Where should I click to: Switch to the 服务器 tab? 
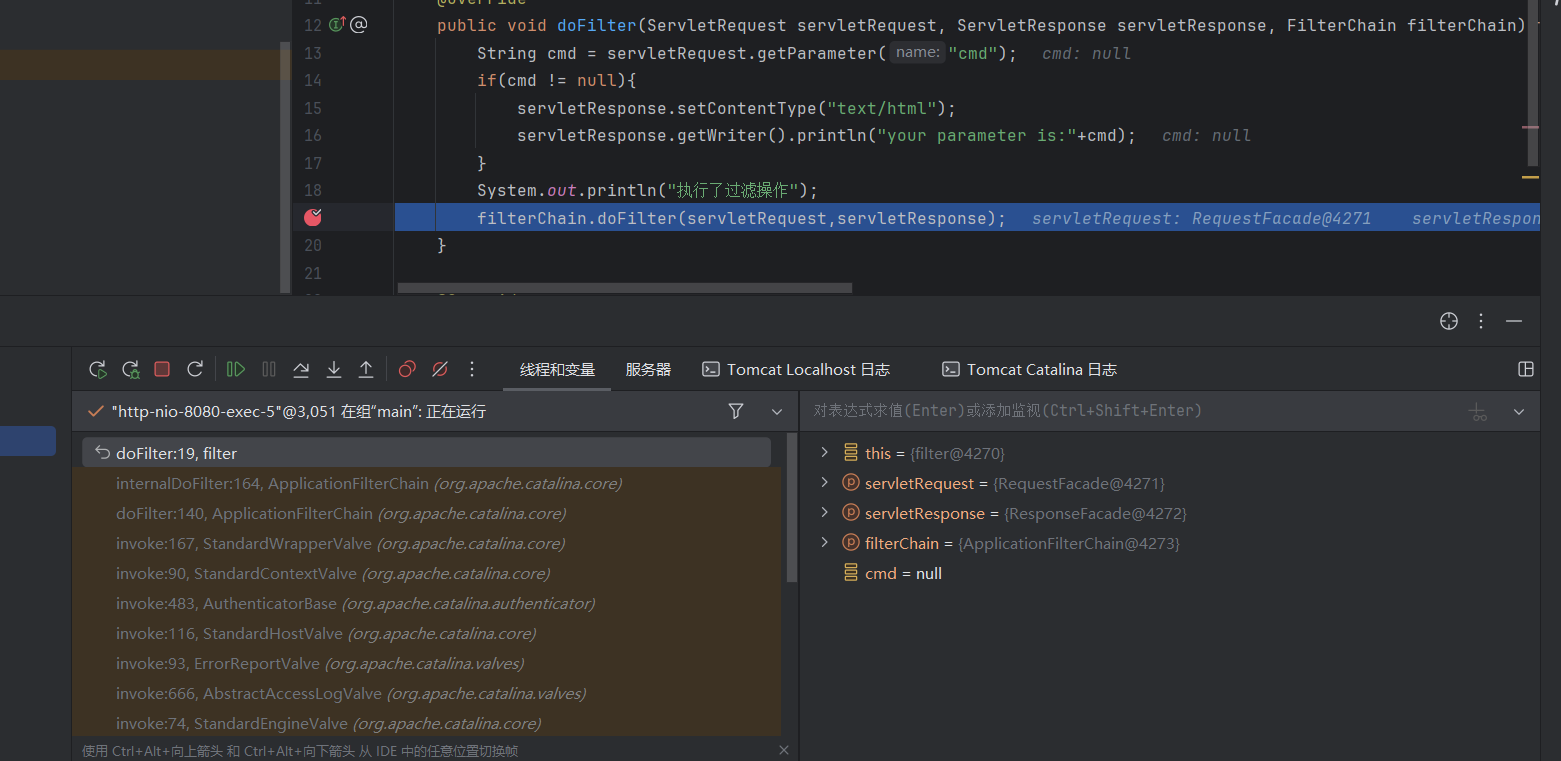(x=648, y=369)
